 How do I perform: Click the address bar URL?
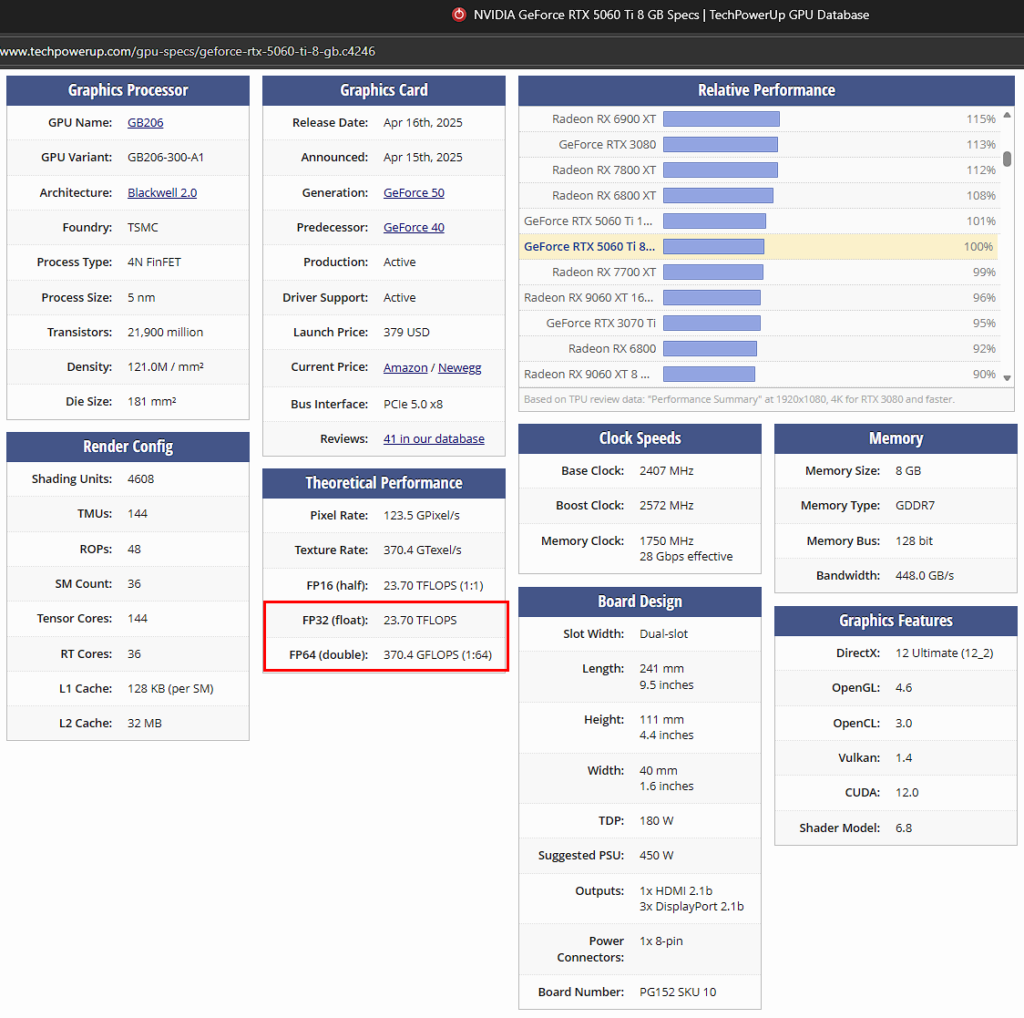pyautogui.click(x=188, y=51)
